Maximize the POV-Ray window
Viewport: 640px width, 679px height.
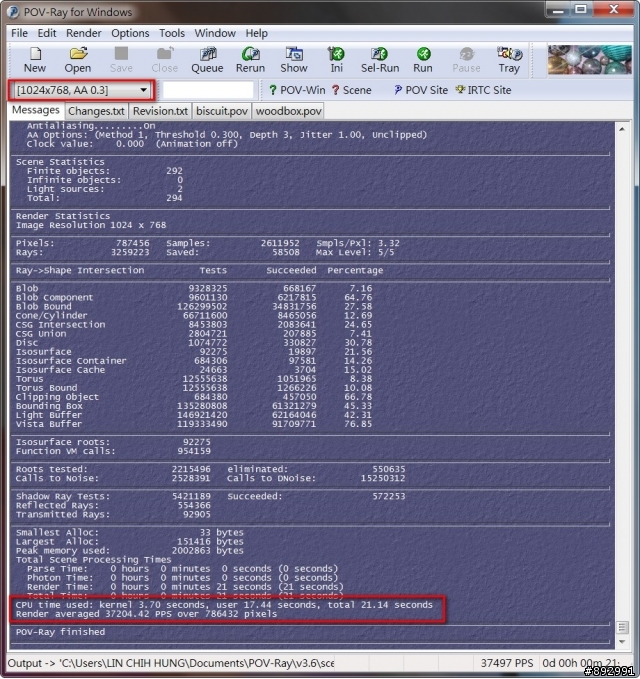581,9
